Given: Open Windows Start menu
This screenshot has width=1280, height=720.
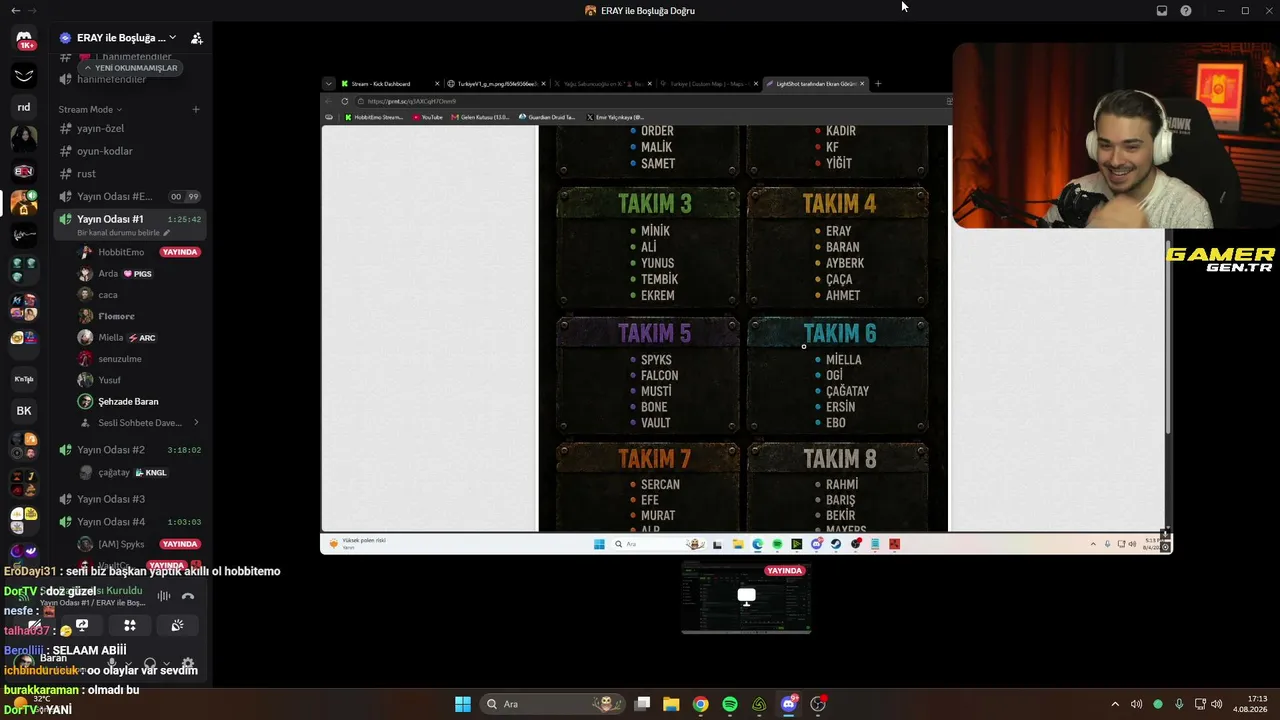Looking at the screenshot, I should tap(462, 704).
